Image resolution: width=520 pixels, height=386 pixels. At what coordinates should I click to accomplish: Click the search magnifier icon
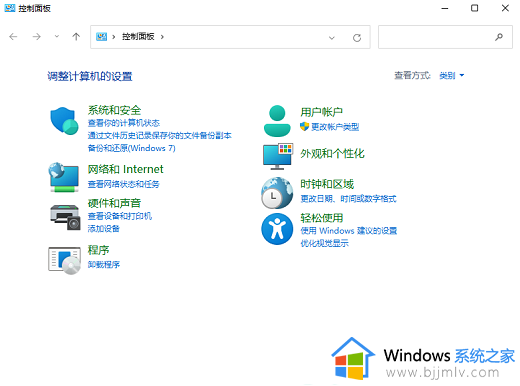499,37
